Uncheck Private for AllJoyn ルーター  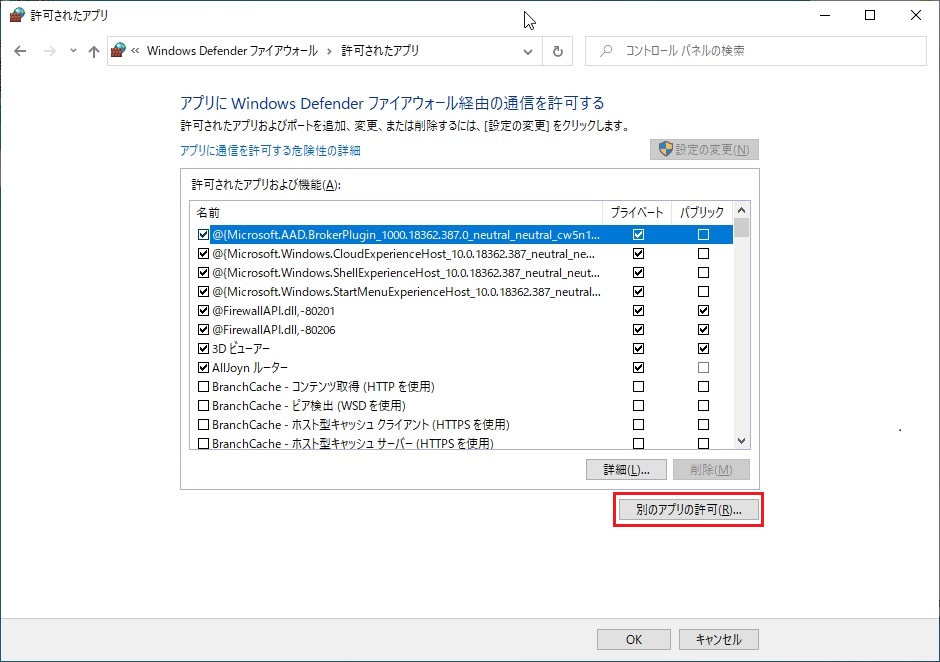638,368
